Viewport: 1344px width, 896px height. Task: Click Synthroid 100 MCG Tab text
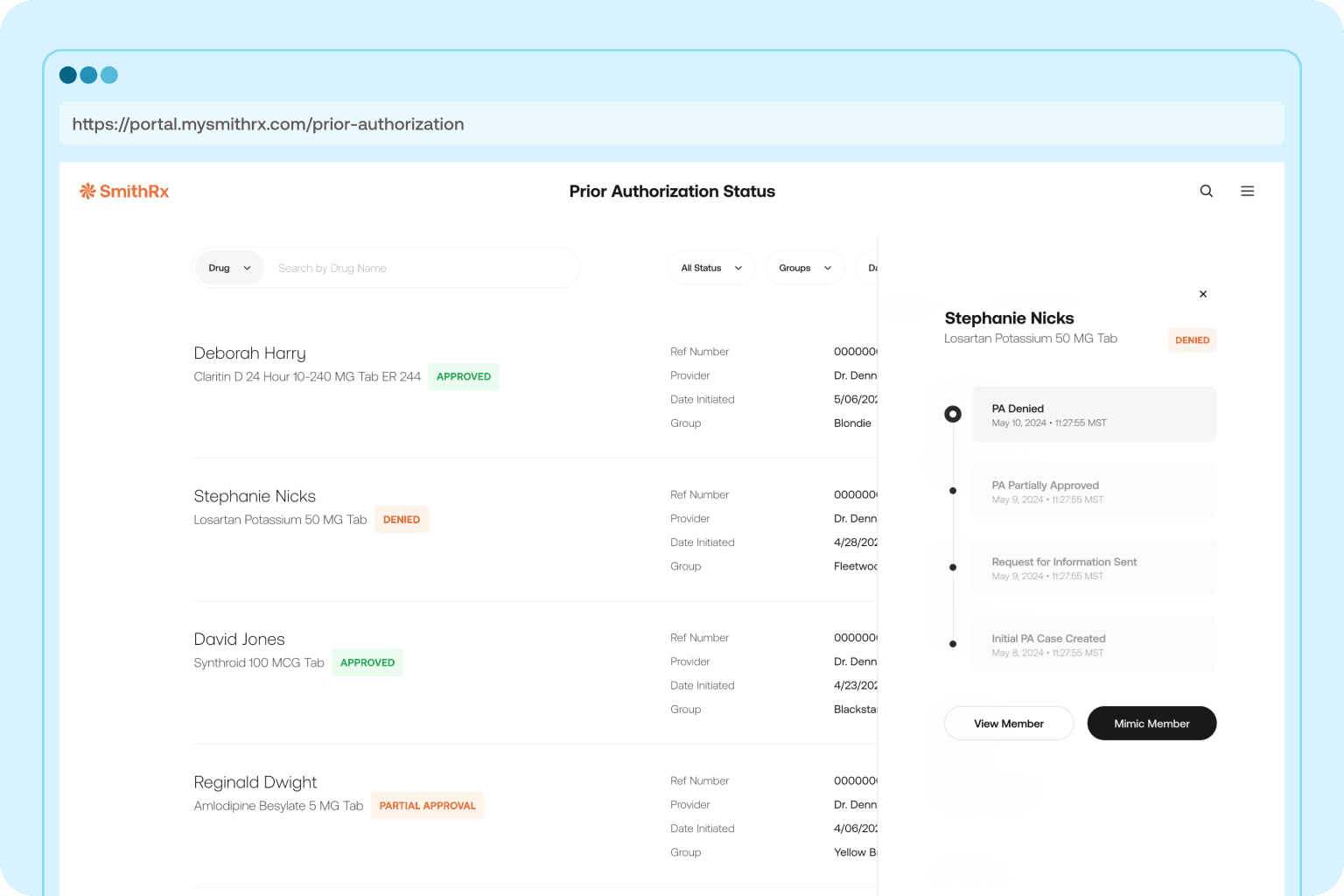(259, 662)
